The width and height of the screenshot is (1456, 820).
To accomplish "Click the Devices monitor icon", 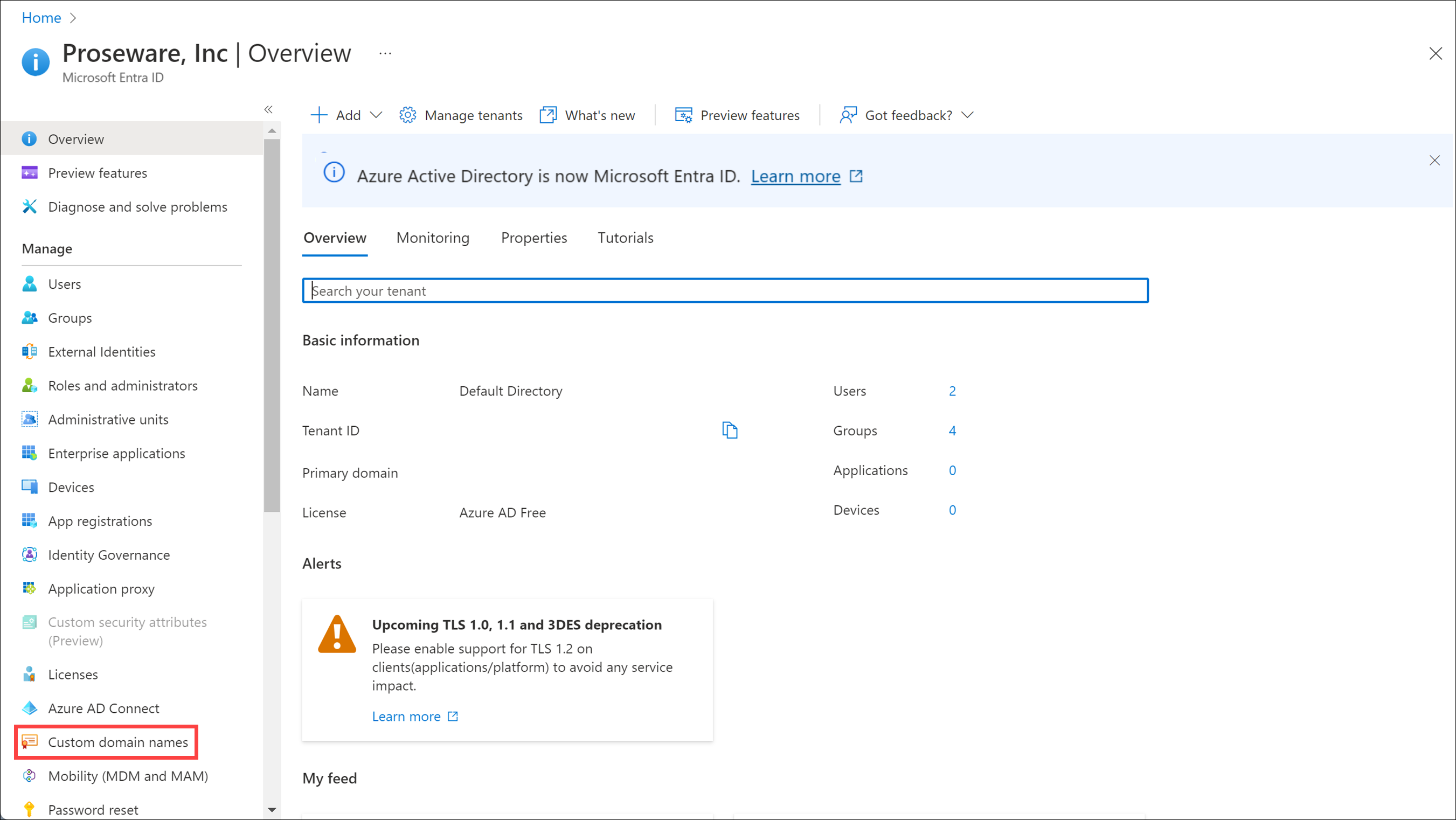I will pos(30,487).
